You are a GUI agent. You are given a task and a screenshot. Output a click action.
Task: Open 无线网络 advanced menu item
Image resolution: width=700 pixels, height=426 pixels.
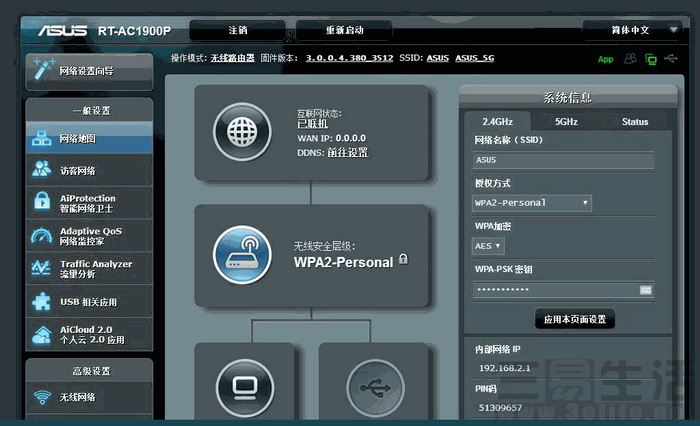(x=89, y=397)
